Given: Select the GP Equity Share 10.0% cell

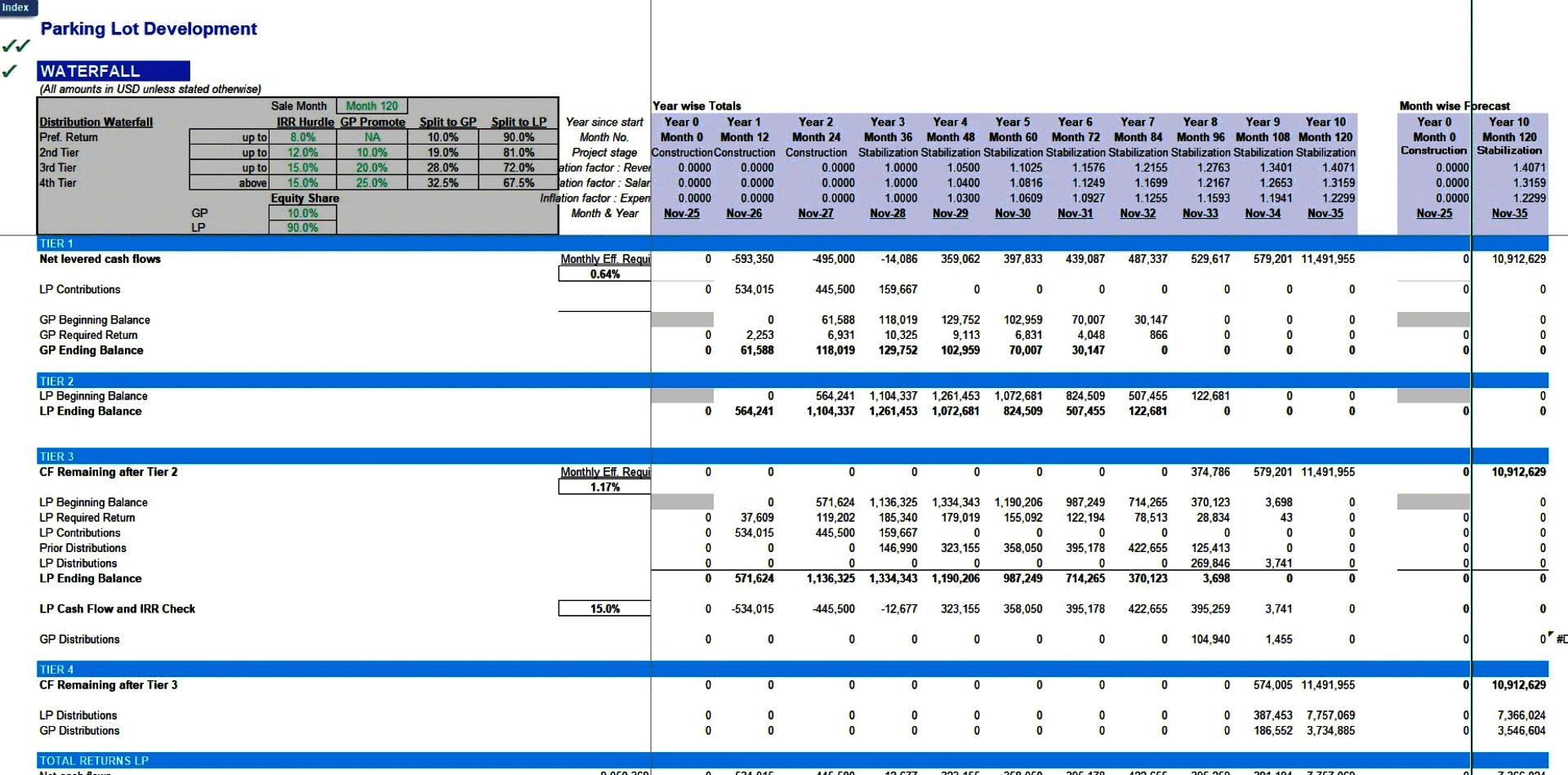Looking at the screenshot, I should 302,213.
